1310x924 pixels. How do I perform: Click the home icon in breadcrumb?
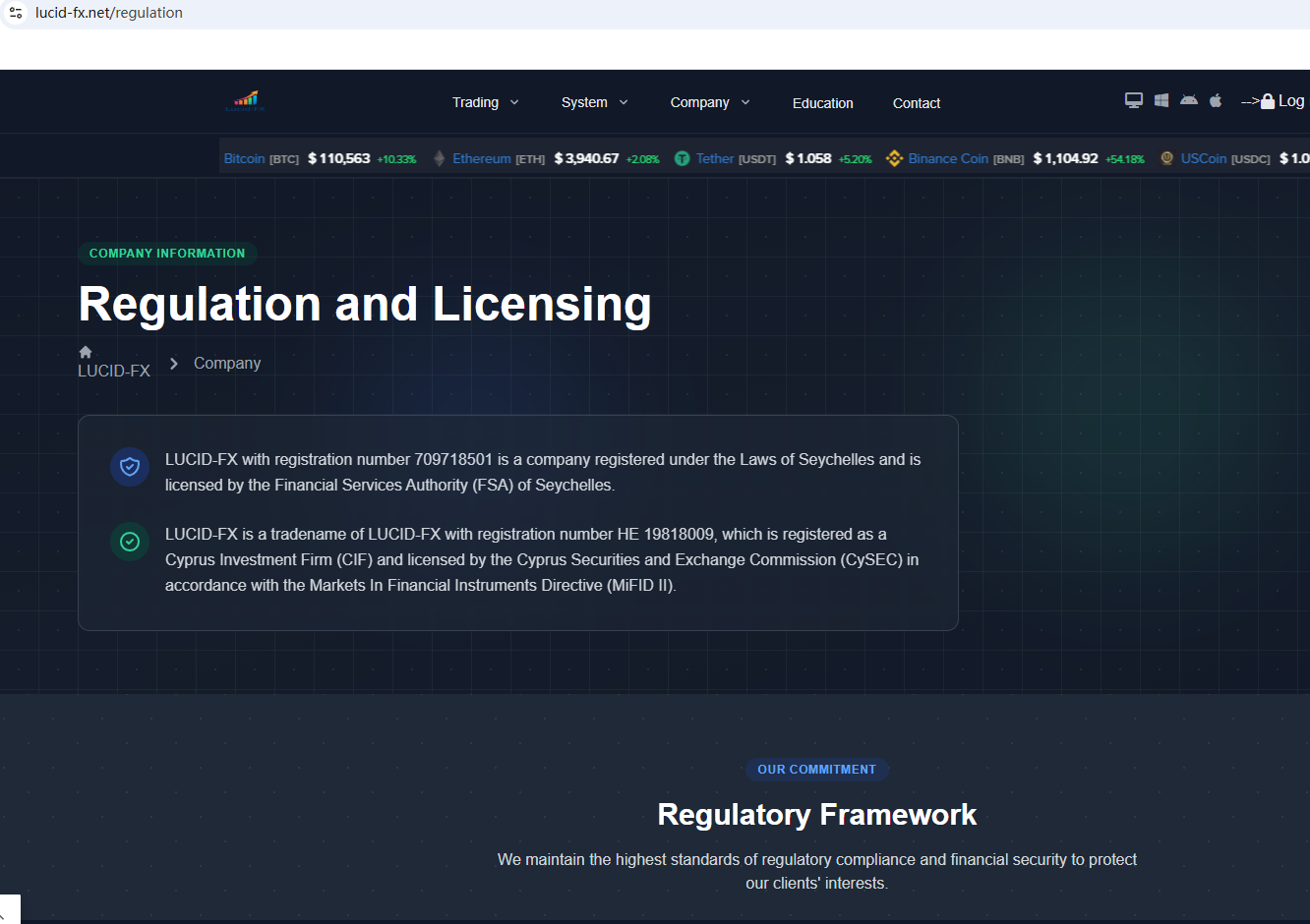coord(86,352)
